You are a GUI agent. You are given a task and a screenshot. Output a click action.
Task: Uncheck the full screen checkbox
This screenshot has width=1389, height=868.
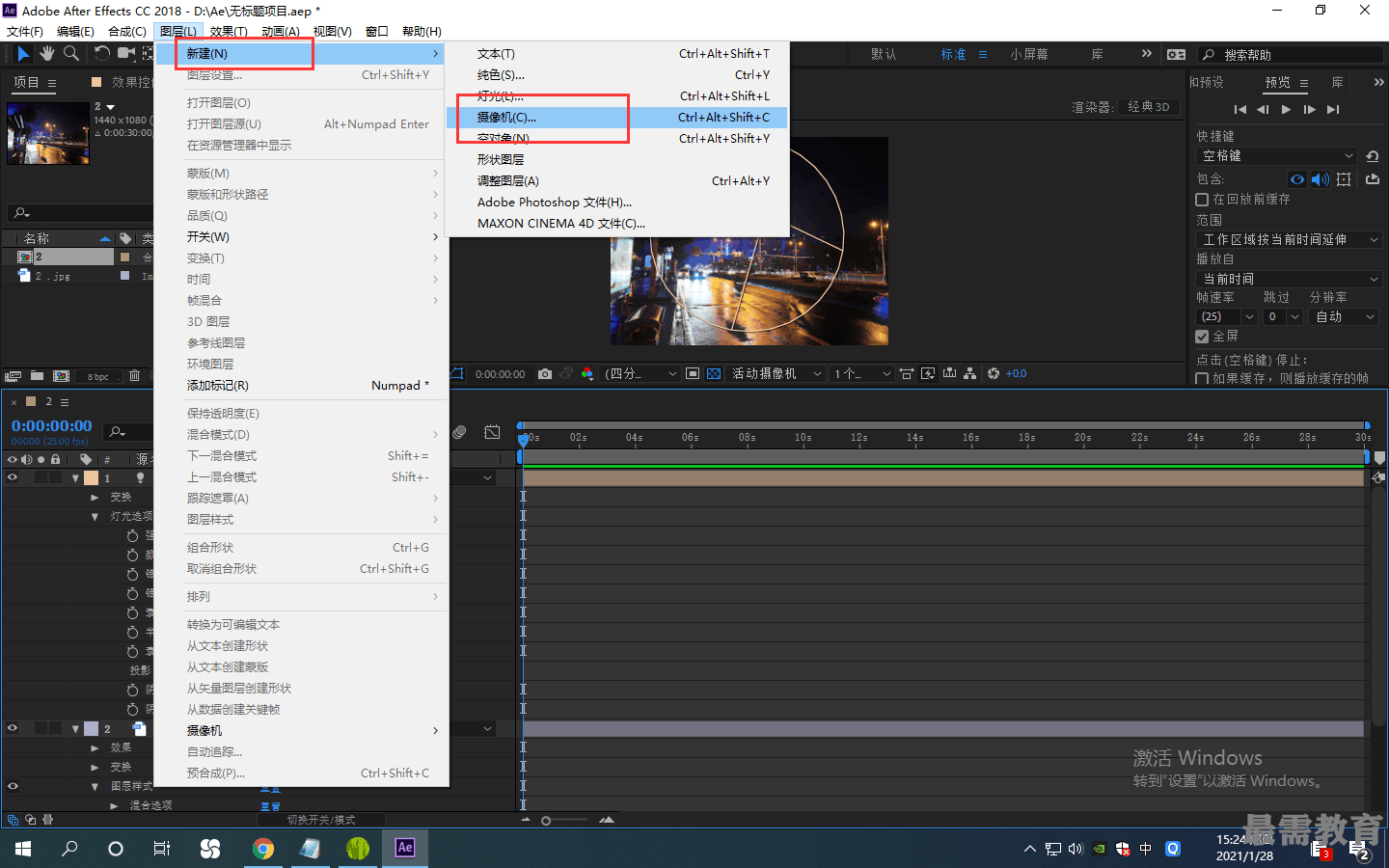(1202, 337)
